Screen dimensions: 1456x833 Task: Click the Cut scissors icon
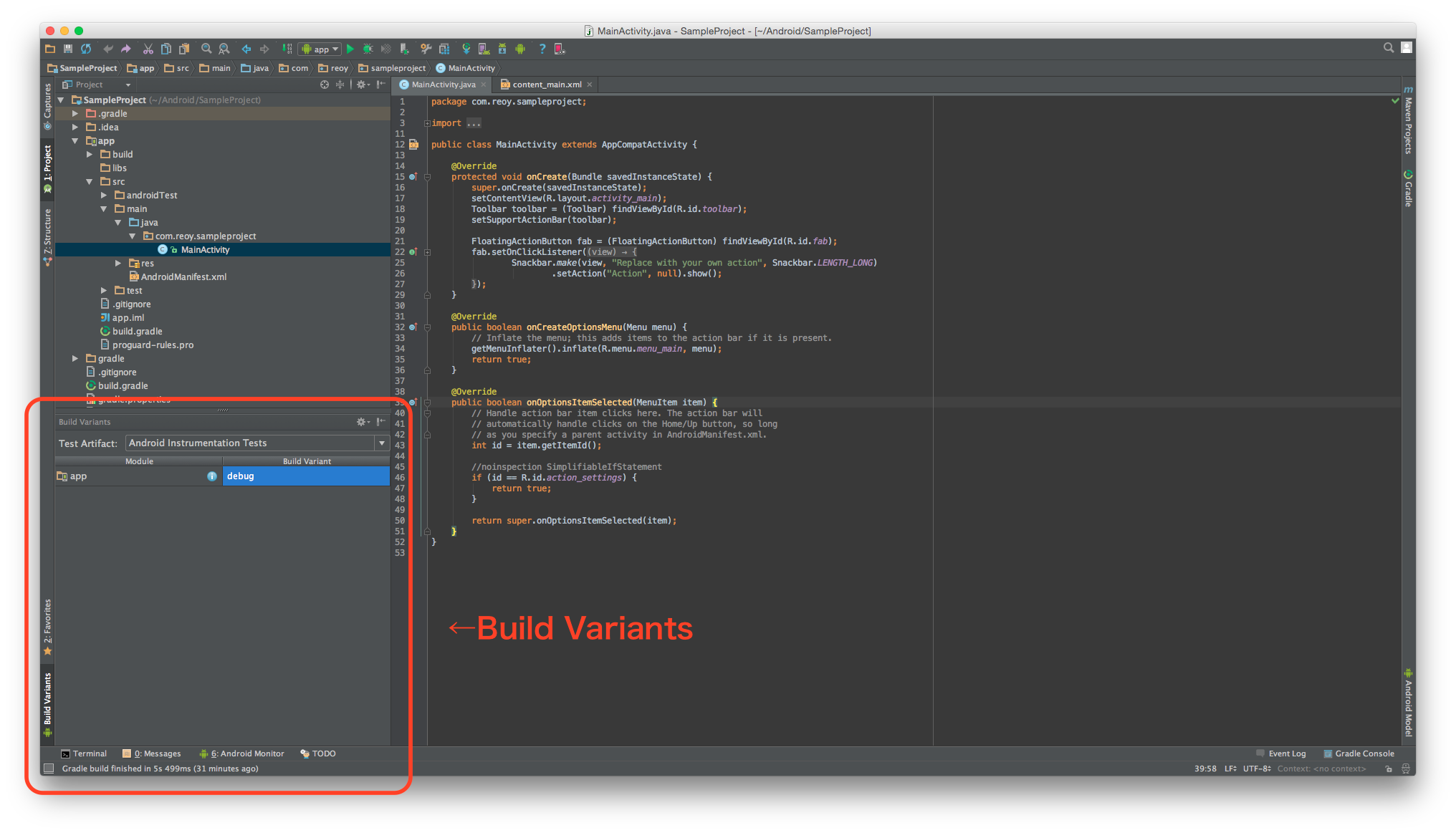click(148, 49)
